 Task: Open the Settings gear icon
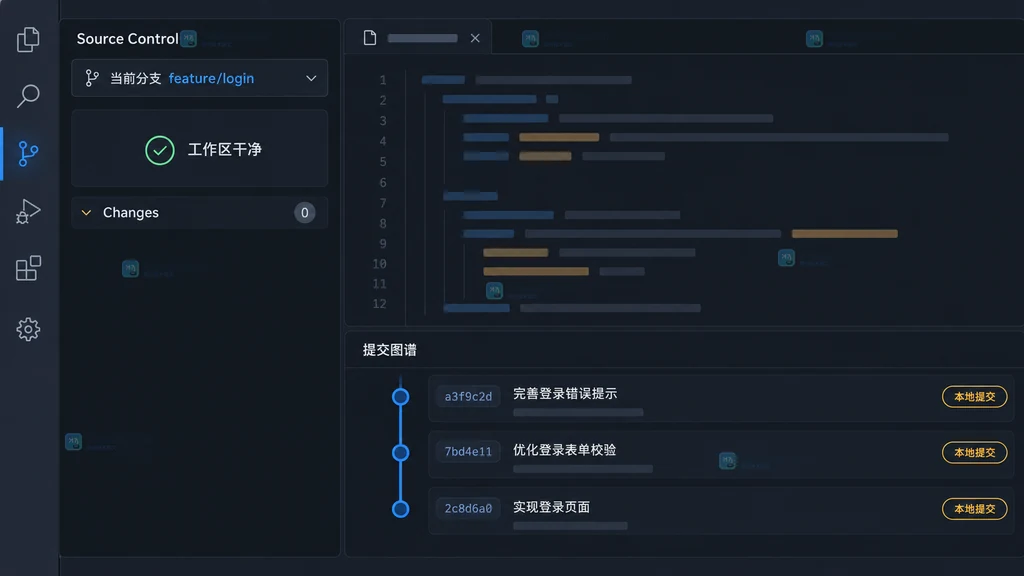(28, 329)
